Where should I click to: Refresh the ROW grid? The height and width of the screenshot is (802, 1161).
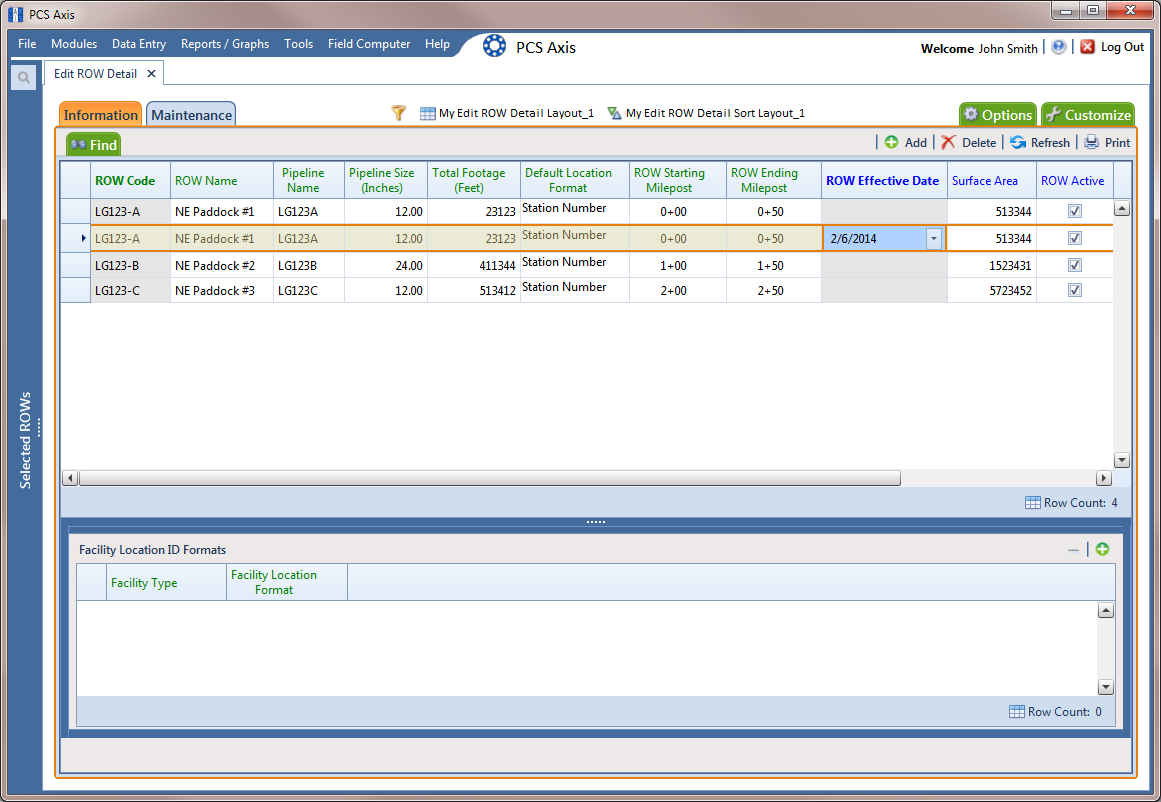(x=1040, y=143)
